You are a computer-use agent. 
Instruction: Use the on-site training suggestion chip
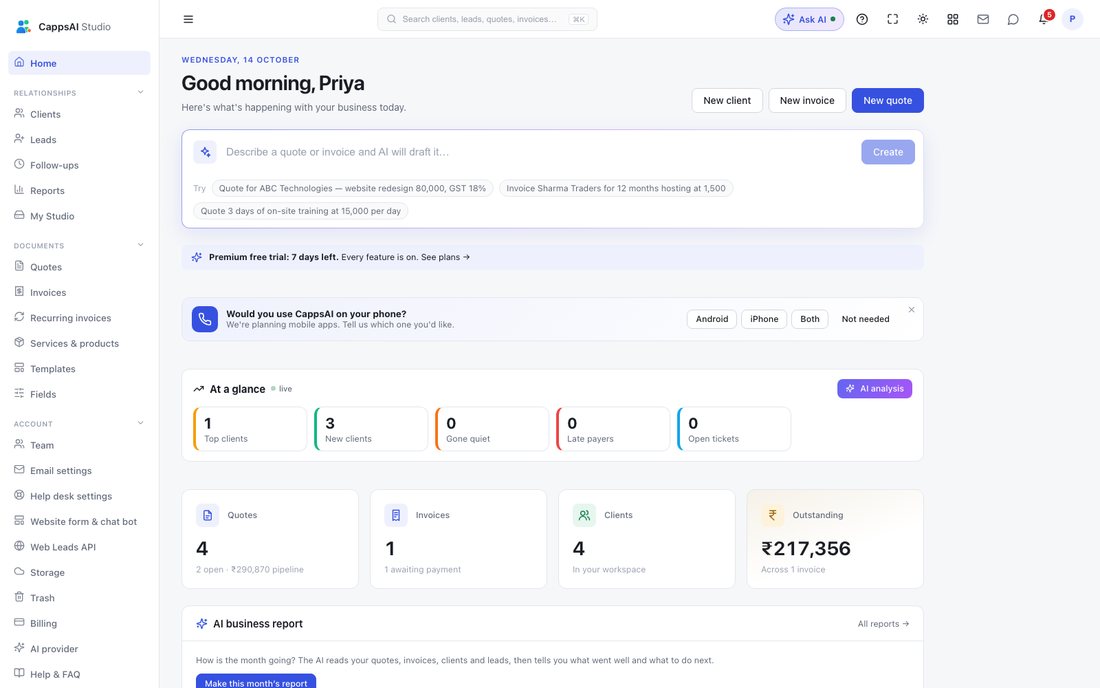(300, 211)
